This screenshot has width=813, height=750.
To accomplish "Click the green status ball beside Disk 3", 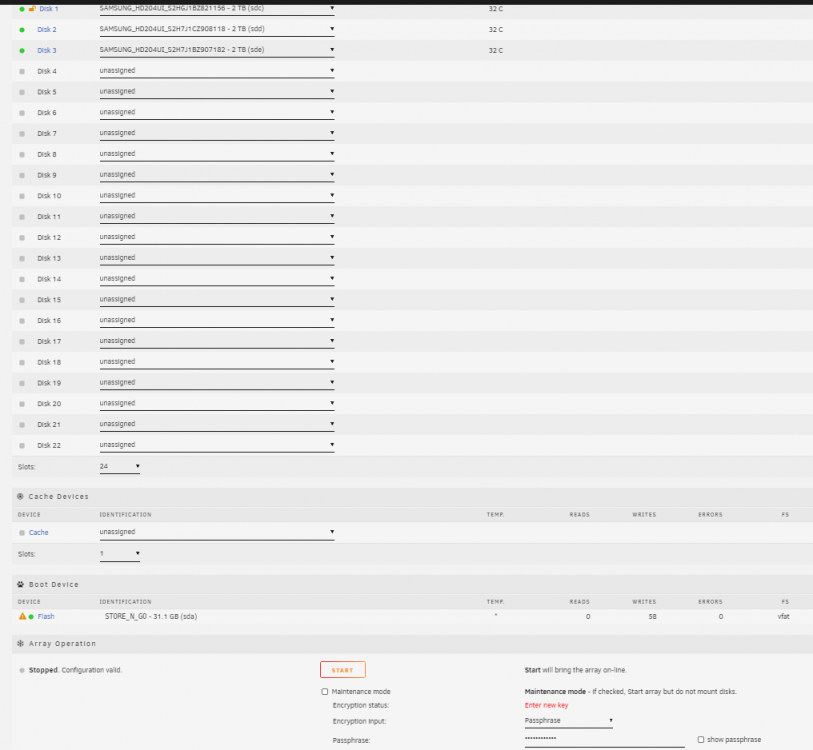I will pos(22,50).
